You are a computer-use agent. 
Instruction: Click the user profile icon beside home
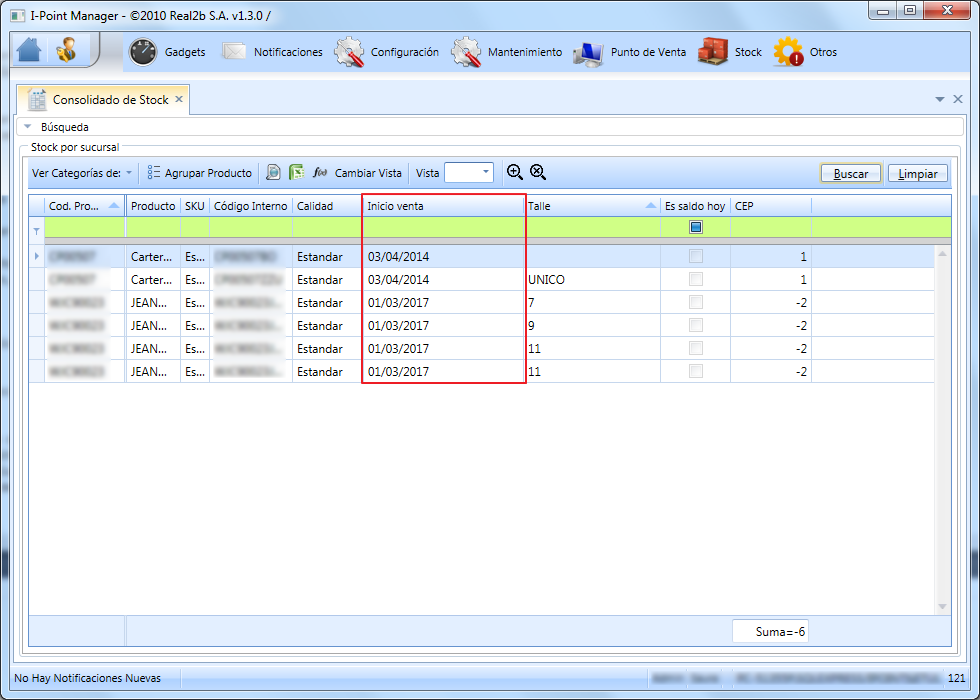[x=66, y=51]
